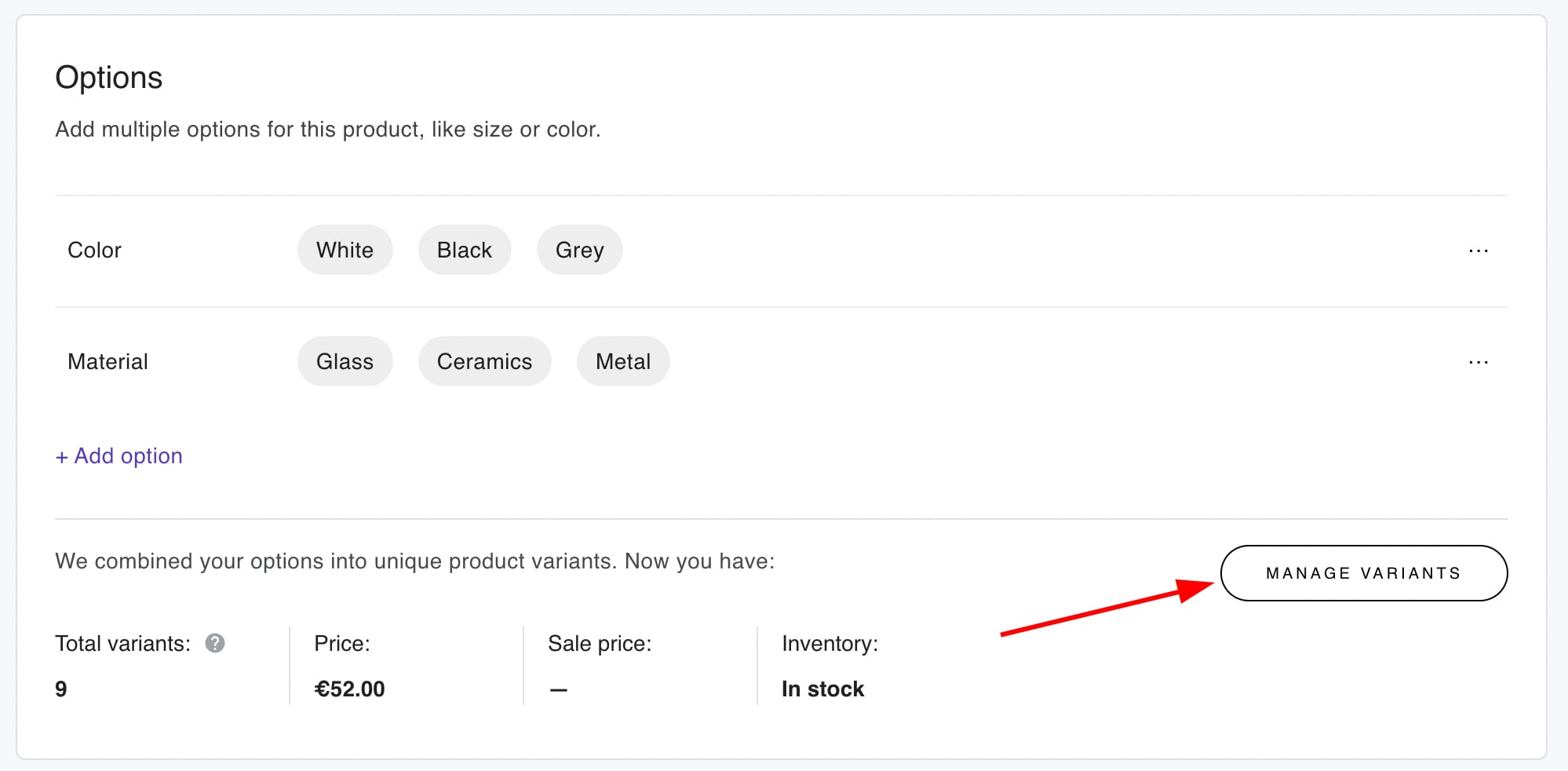Click the Manage Variants button
The height and width of the screenshot is (771, 1568).
click(1363, 573)
